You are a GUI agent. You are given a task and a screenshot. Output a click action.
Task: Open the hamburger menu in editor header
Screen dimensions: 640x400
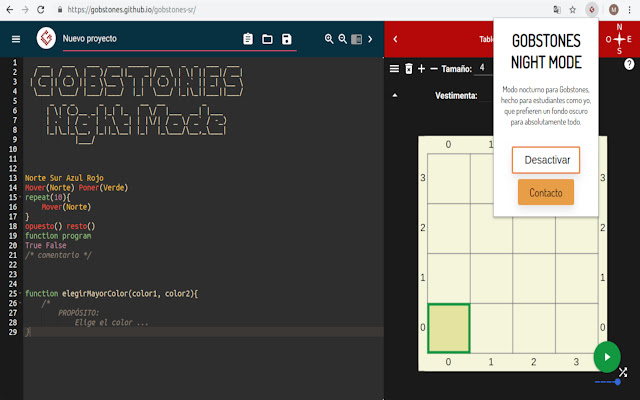[x=16, y=39]
